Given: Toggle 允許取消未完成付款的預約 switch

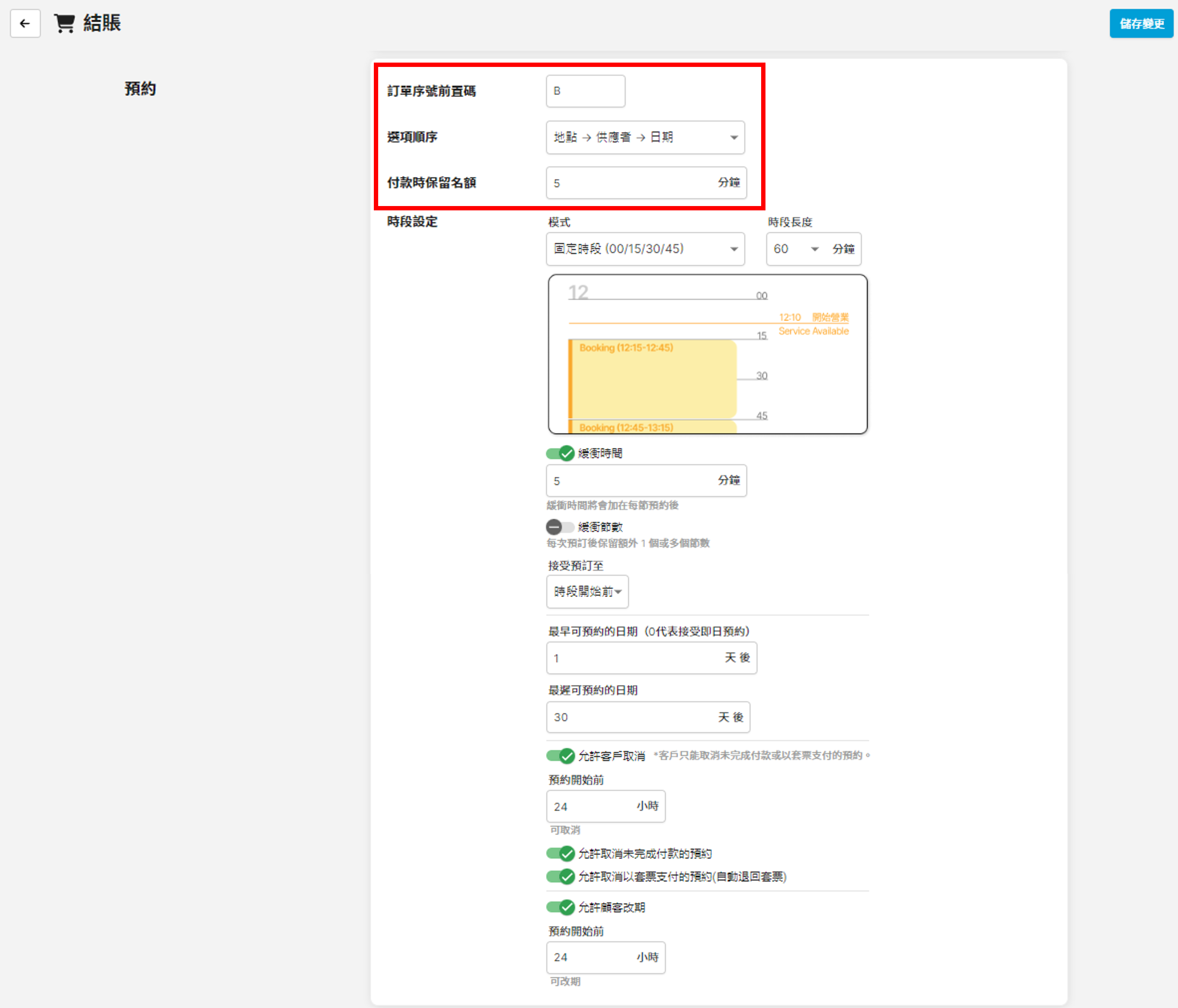Looking at the screenshot, I should point(560,854).
